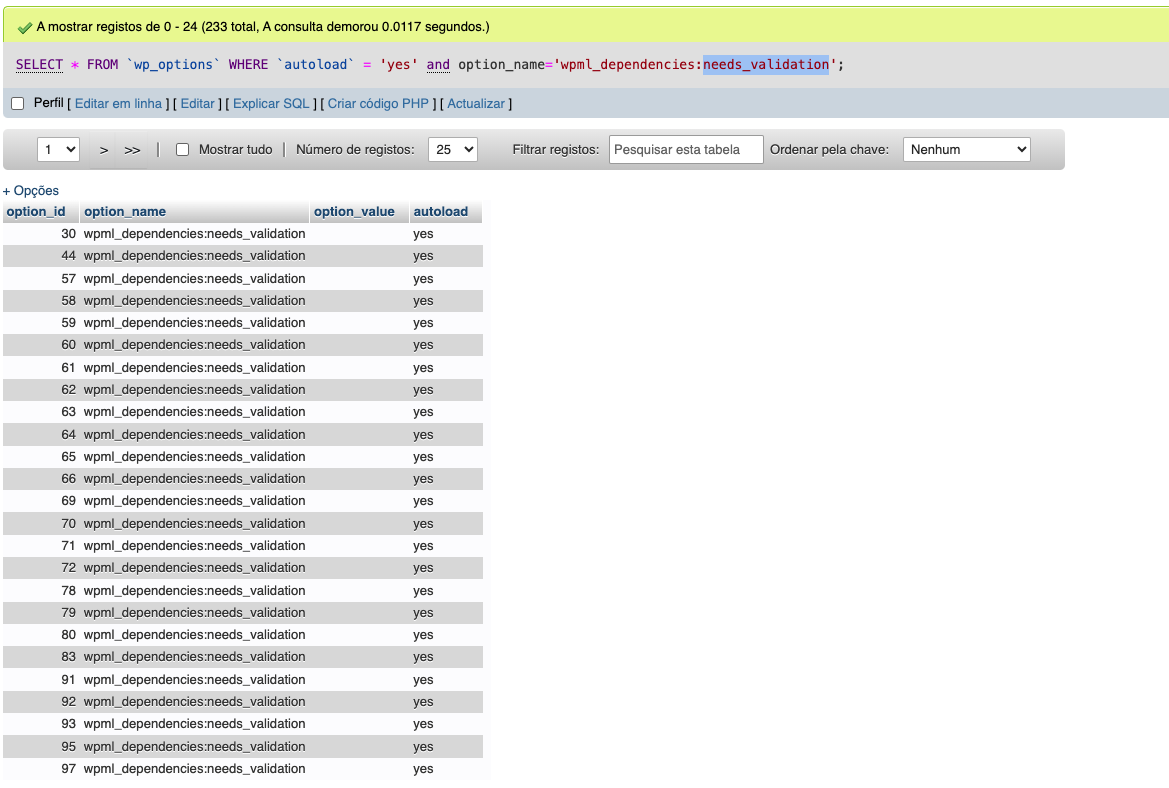Screen dimensions: 1169x788
Task: Select the option_id 66 cell
Action: pos(41,479)
